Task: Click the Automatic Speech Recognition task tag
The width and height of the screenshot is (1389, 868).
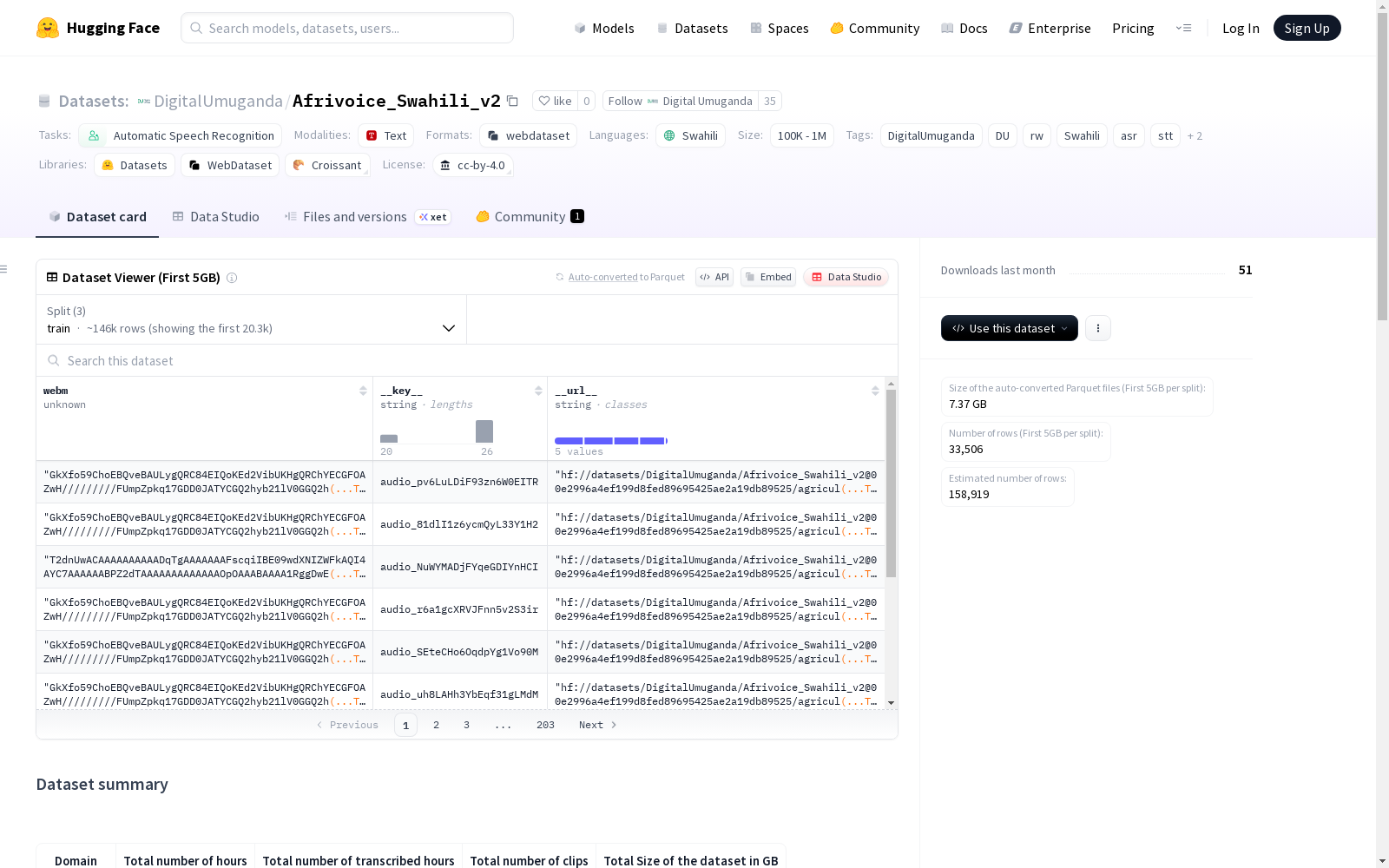Action: 181,135
